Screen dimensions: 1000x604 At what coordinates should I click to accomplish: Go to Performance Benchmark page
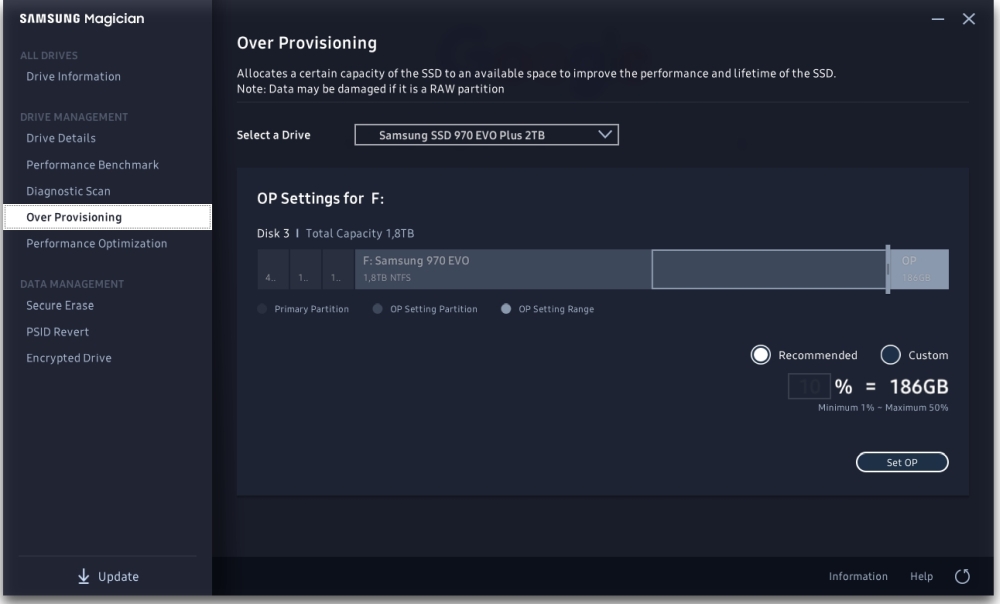click(92, 165)
